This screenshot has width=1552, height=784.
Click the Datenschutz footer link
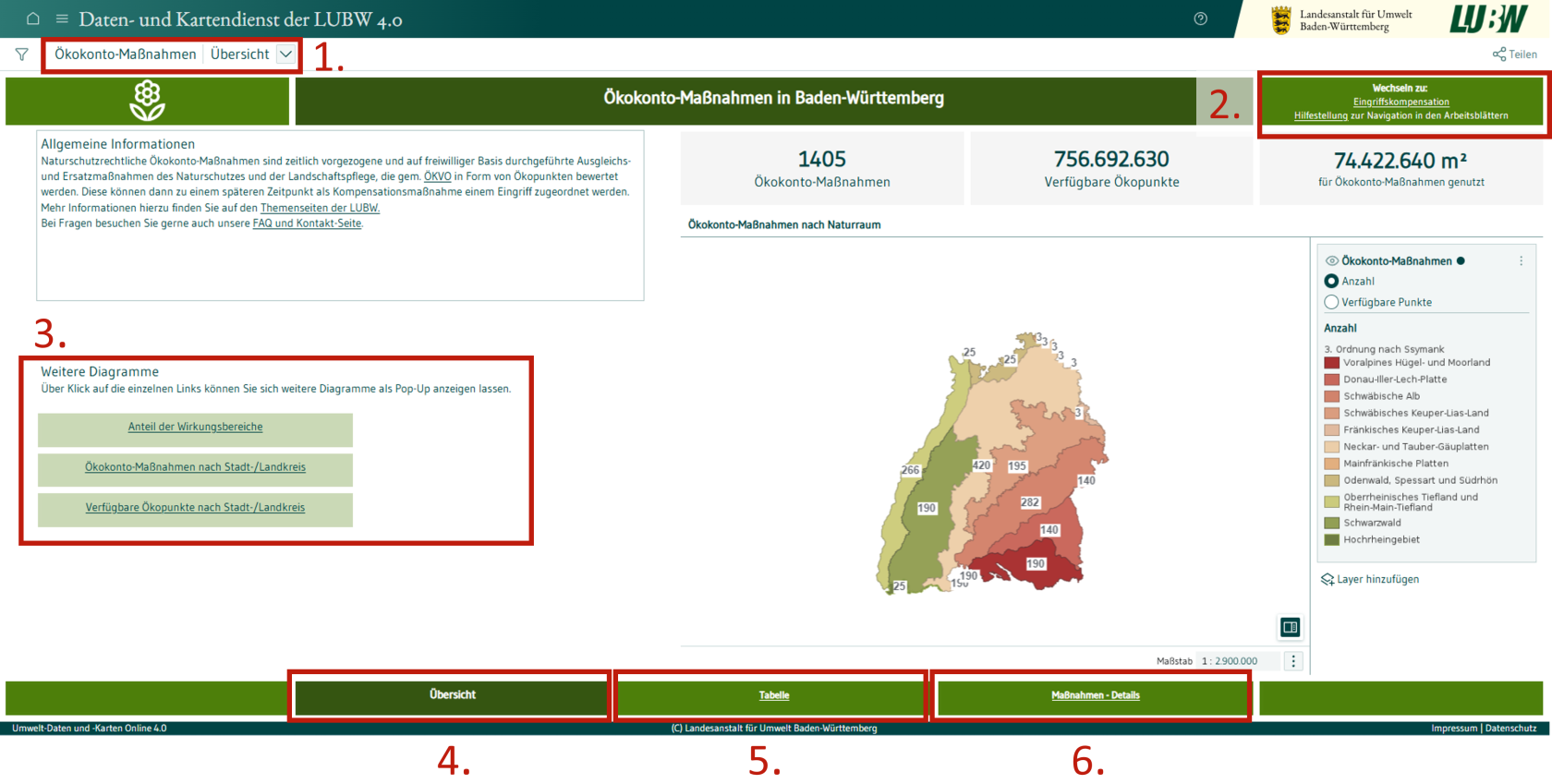click(x=1510, y=729)
